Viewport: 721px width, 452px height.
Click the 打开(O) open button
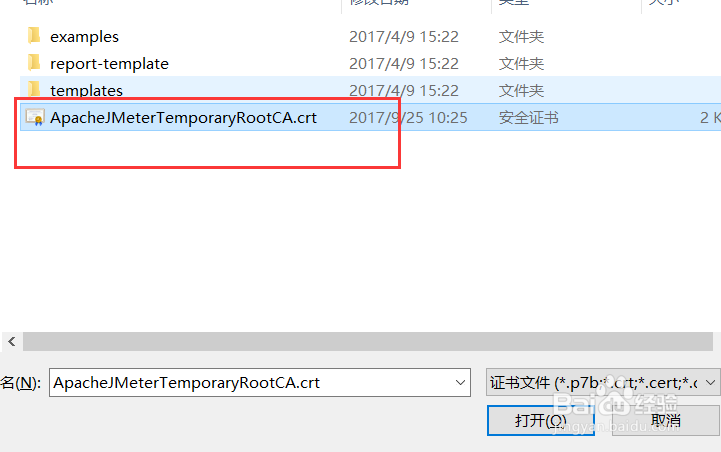click(x=541, y=420)
